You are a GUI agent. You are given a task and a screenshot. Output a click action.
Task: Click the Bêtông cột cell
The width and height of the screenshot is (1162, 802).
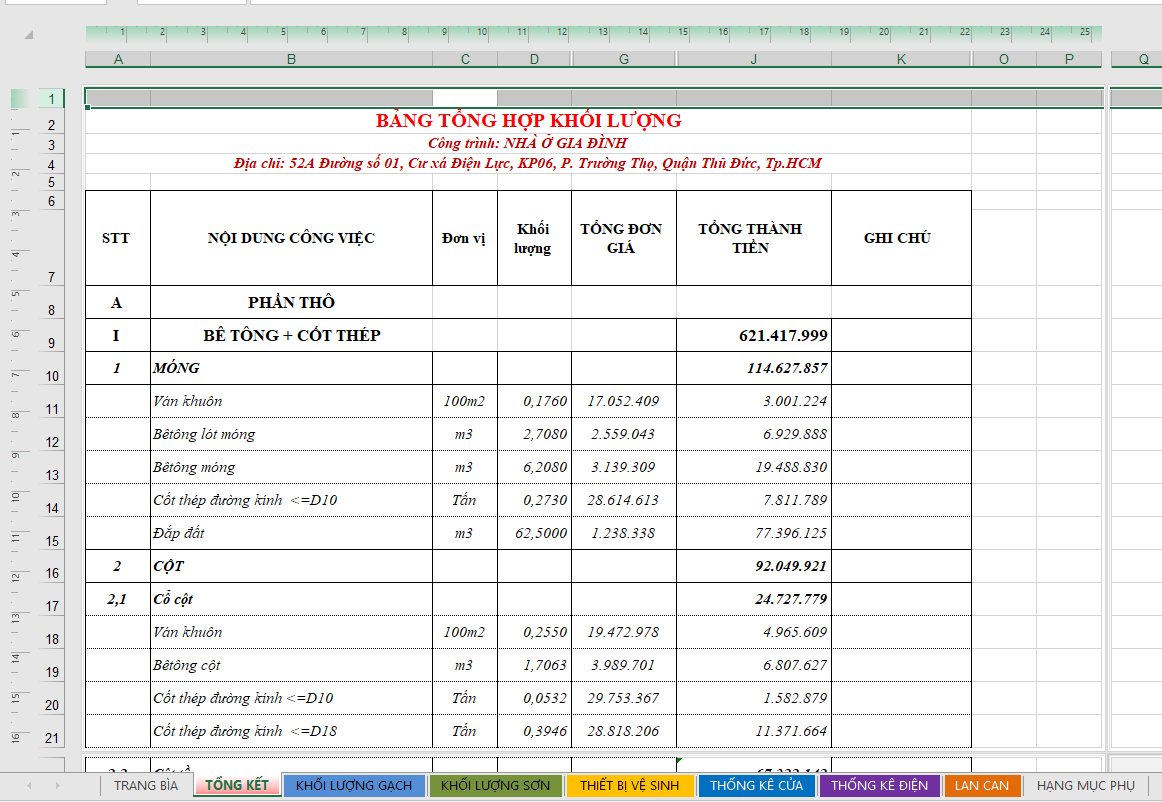point(291,665)
